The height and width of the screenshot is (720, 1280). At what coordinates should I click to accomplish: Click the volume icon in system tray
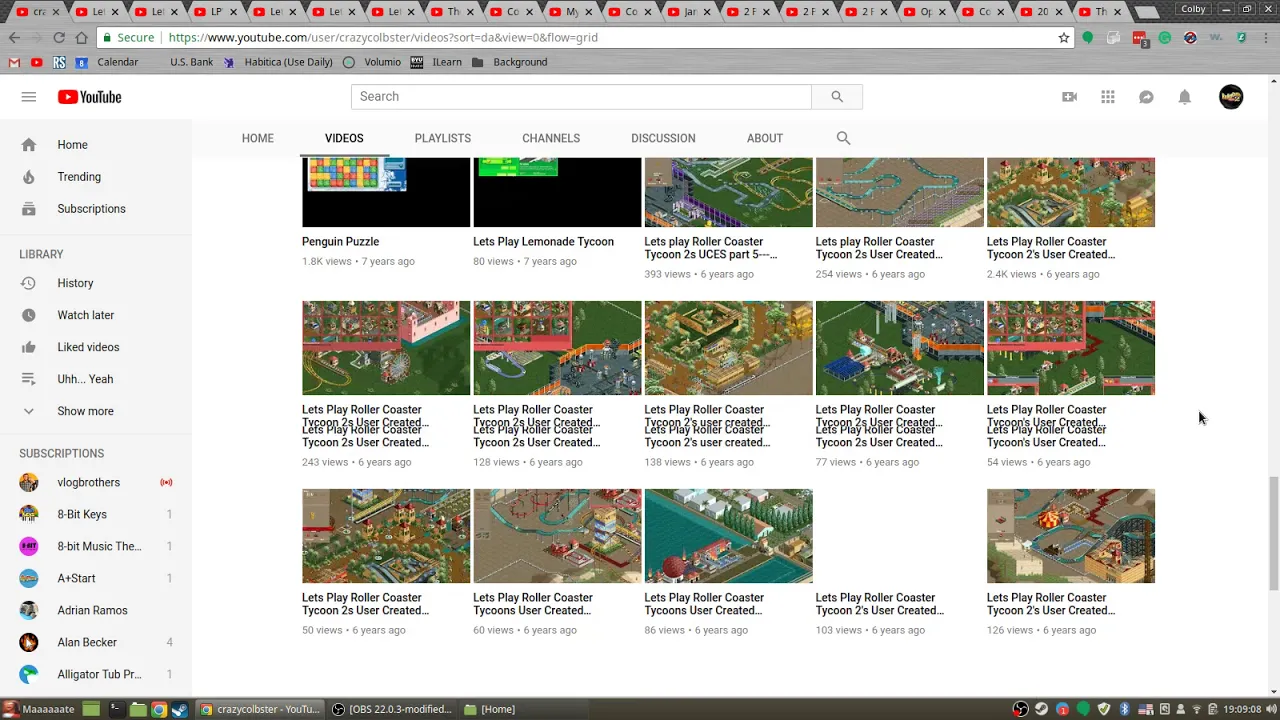pos(1272,709)
